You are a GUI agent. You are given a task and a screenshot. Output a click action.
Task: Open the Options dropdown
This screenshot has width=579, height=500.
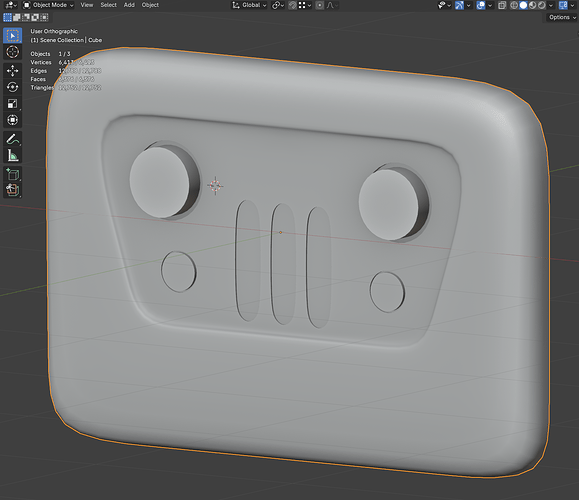point(562,17)
